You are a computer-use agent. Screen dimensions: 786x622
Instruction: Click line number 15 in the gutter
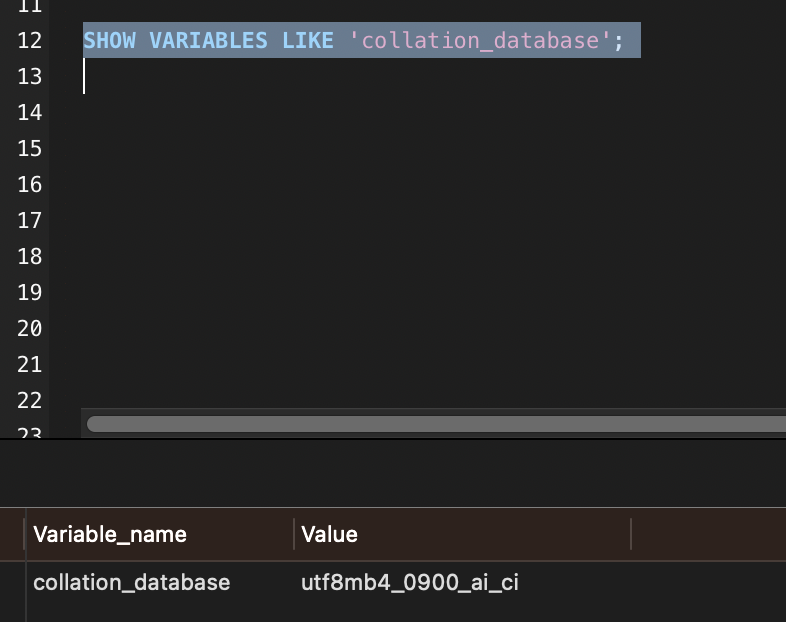[x=30, y=149]
